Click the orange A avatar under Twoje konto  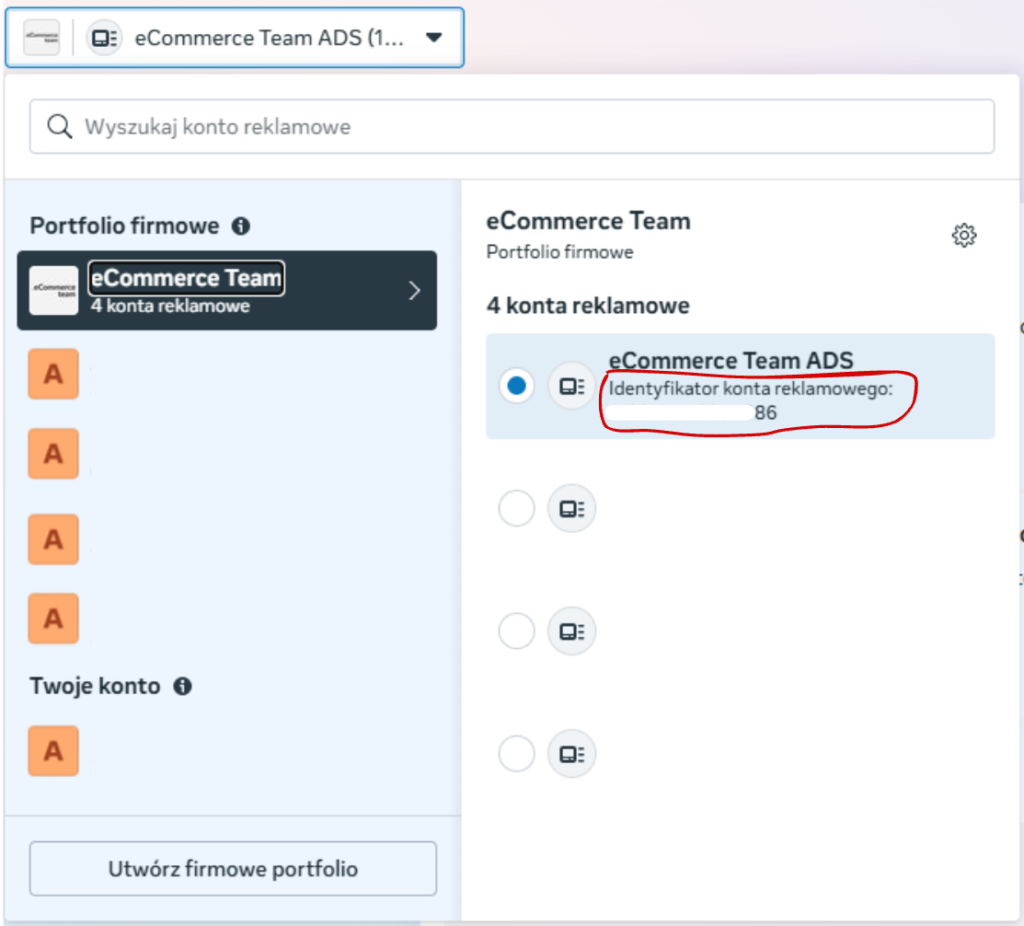(x=53, y=751)
